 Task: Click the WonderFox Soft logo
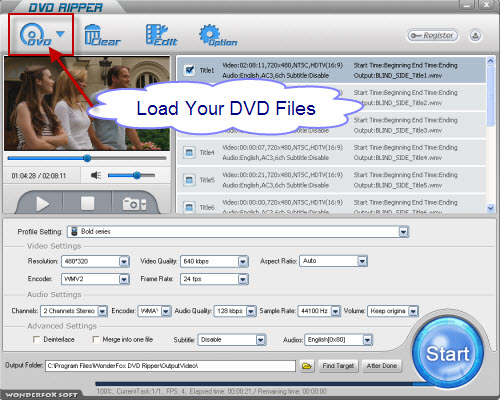[x=41, y=395]
